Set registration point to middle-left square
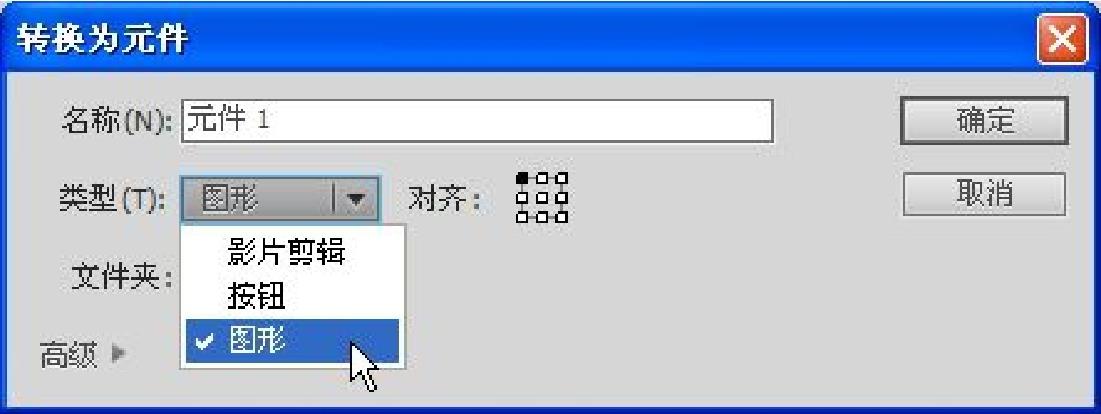The width and height of the screenshot is (1101, 414). coord(522,198)
